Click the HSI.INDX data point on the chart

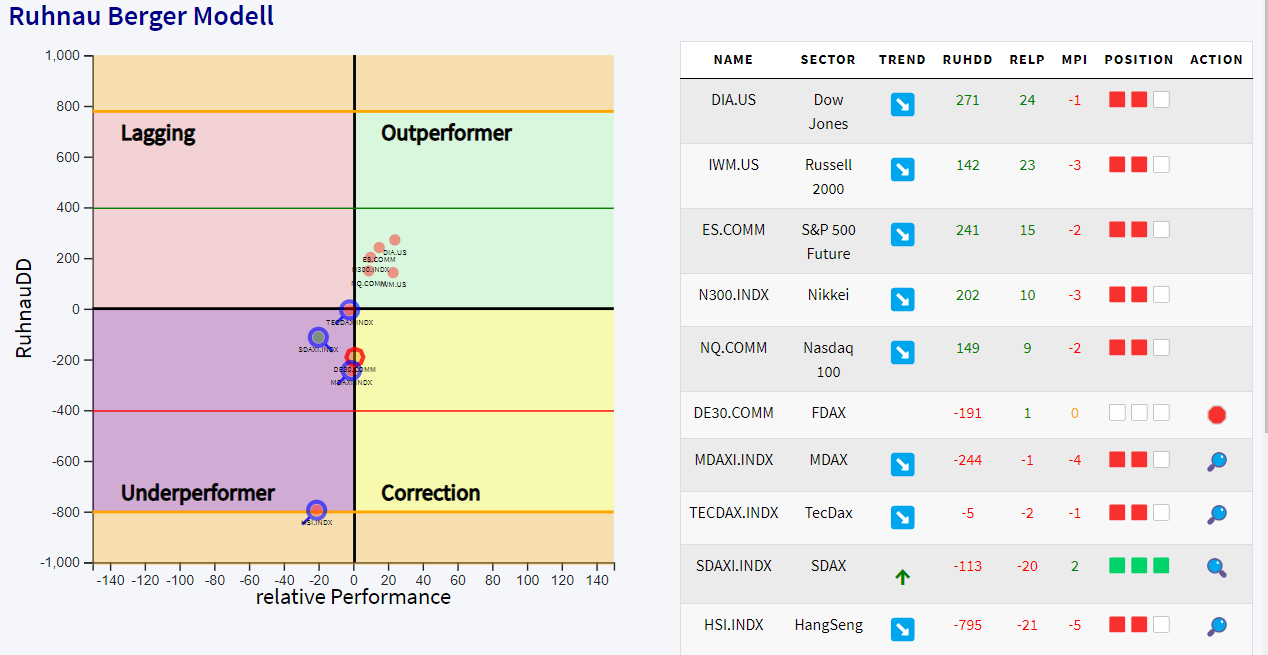[316, 511]
